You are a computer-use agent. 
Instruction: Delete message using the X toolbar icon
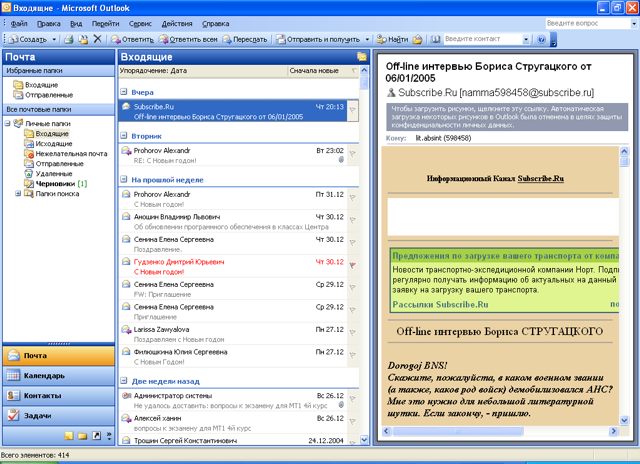tap(97, 39)
